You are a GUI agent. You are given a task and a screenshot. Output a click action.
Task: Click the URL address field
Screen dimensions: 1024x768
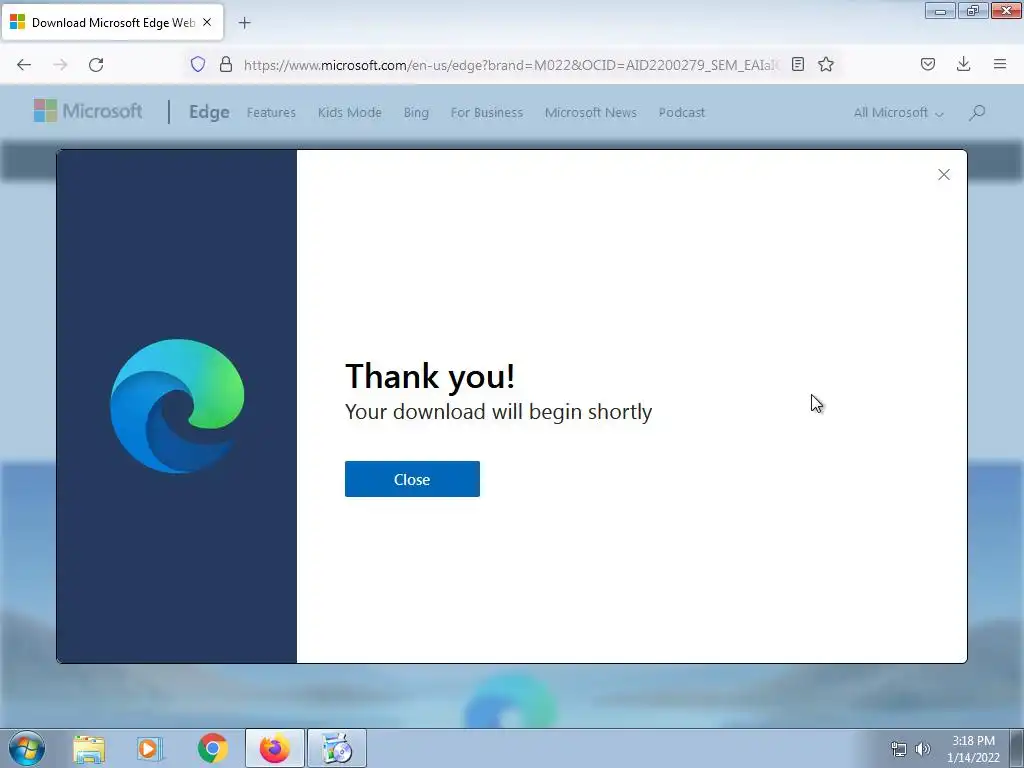(x=511, y=65)
